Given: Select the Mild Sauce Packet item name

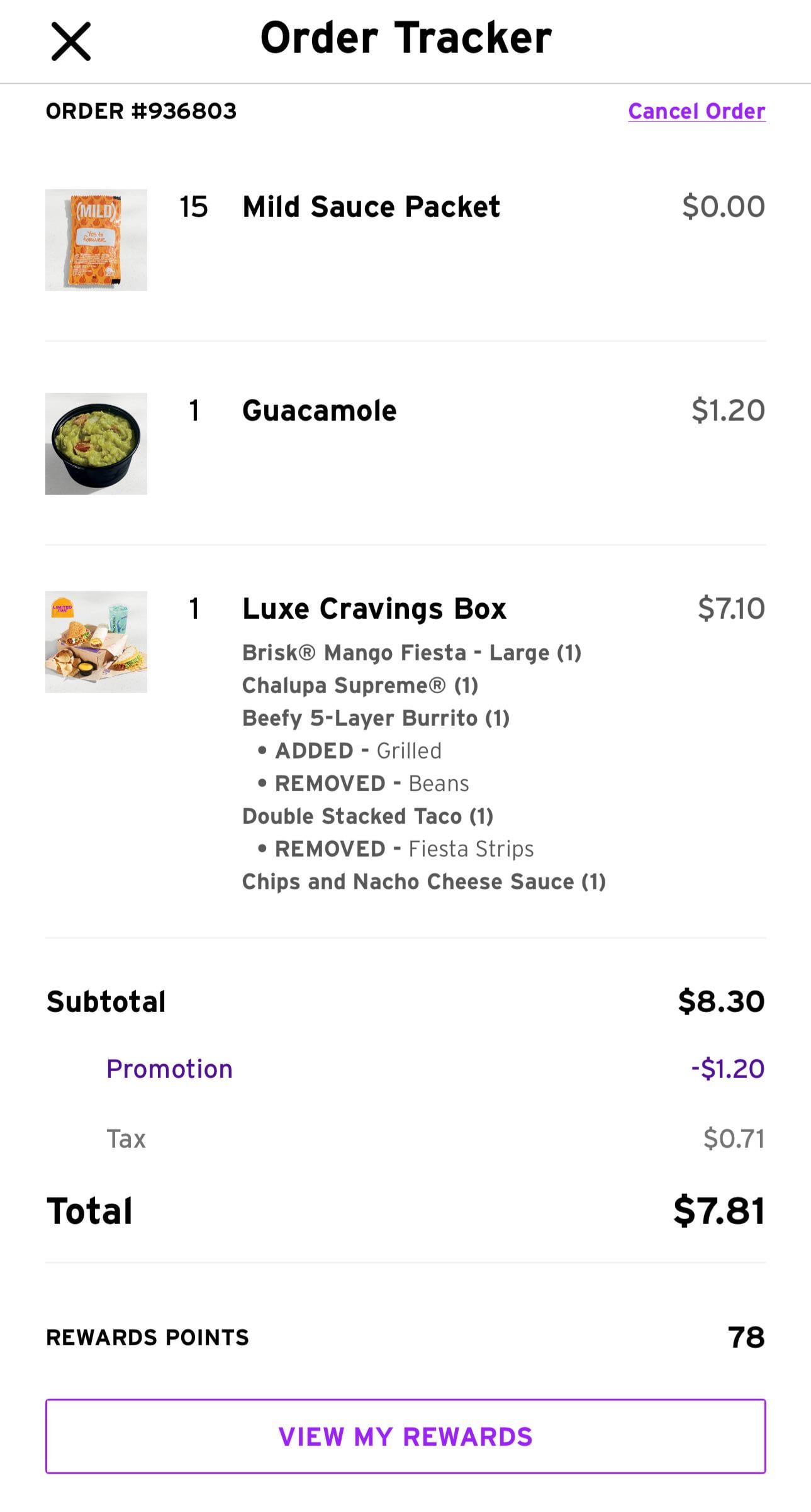Looking at the screenshot, I should (371, 207).
